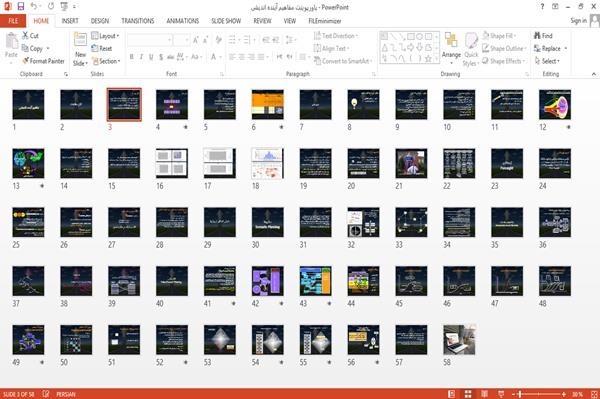
Task: Open Reading View from status bar
Action: (x=484, y=394)
